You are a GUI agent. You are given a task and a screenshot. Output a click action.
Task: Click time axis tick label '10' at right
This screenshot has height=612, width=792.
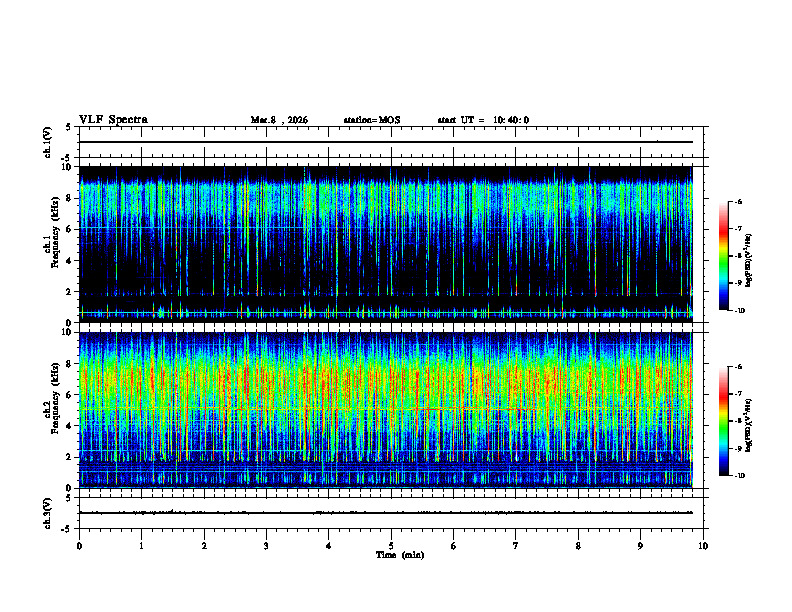703,546
